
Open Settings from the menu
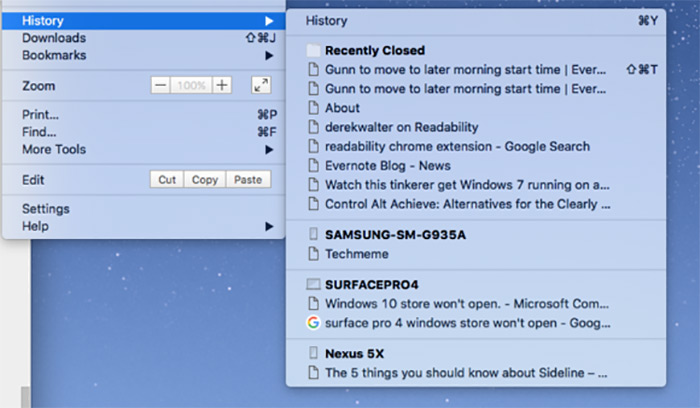143,209
